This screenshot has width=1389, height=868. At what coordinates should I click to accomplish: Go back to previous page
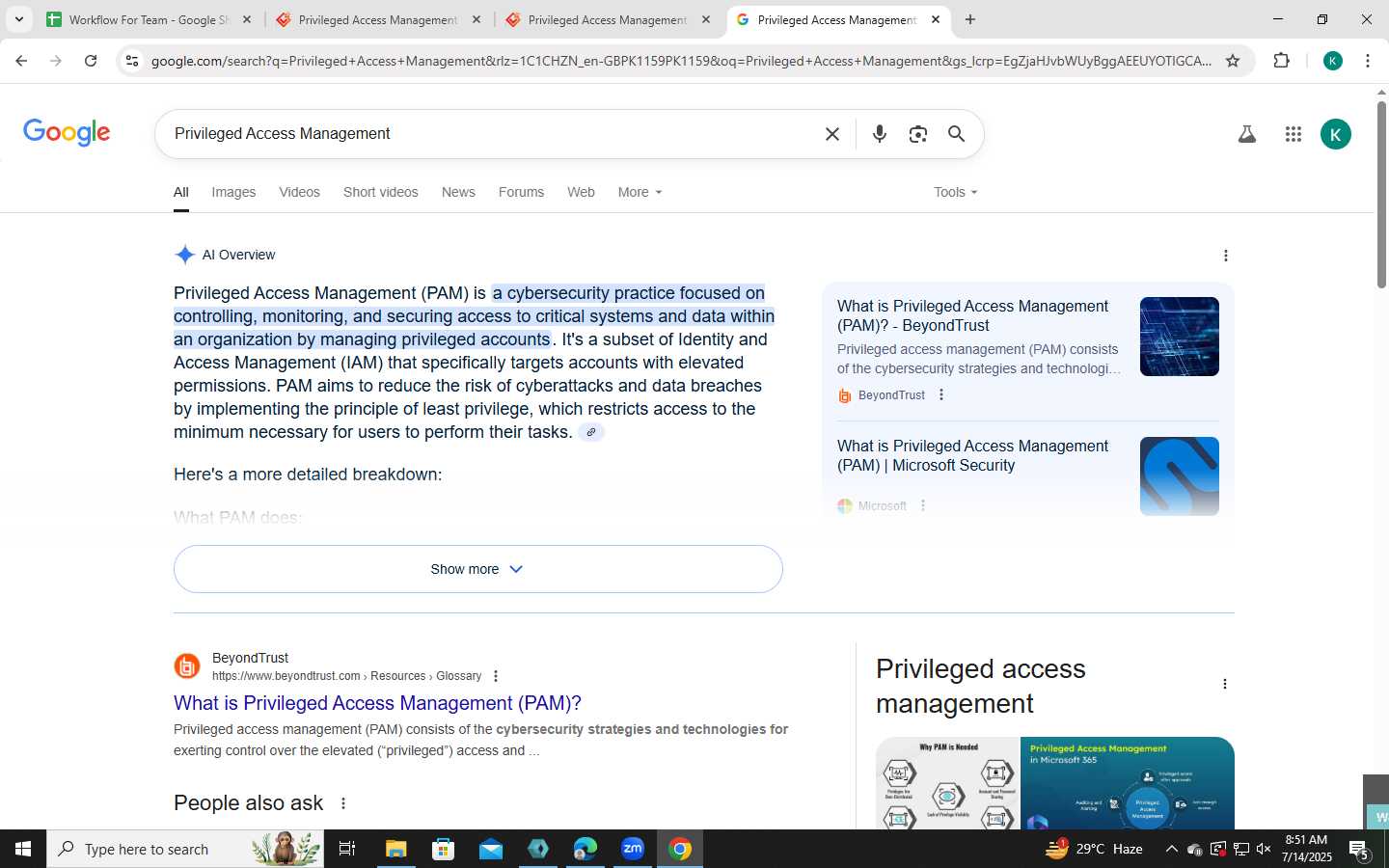tap(21, 61)
